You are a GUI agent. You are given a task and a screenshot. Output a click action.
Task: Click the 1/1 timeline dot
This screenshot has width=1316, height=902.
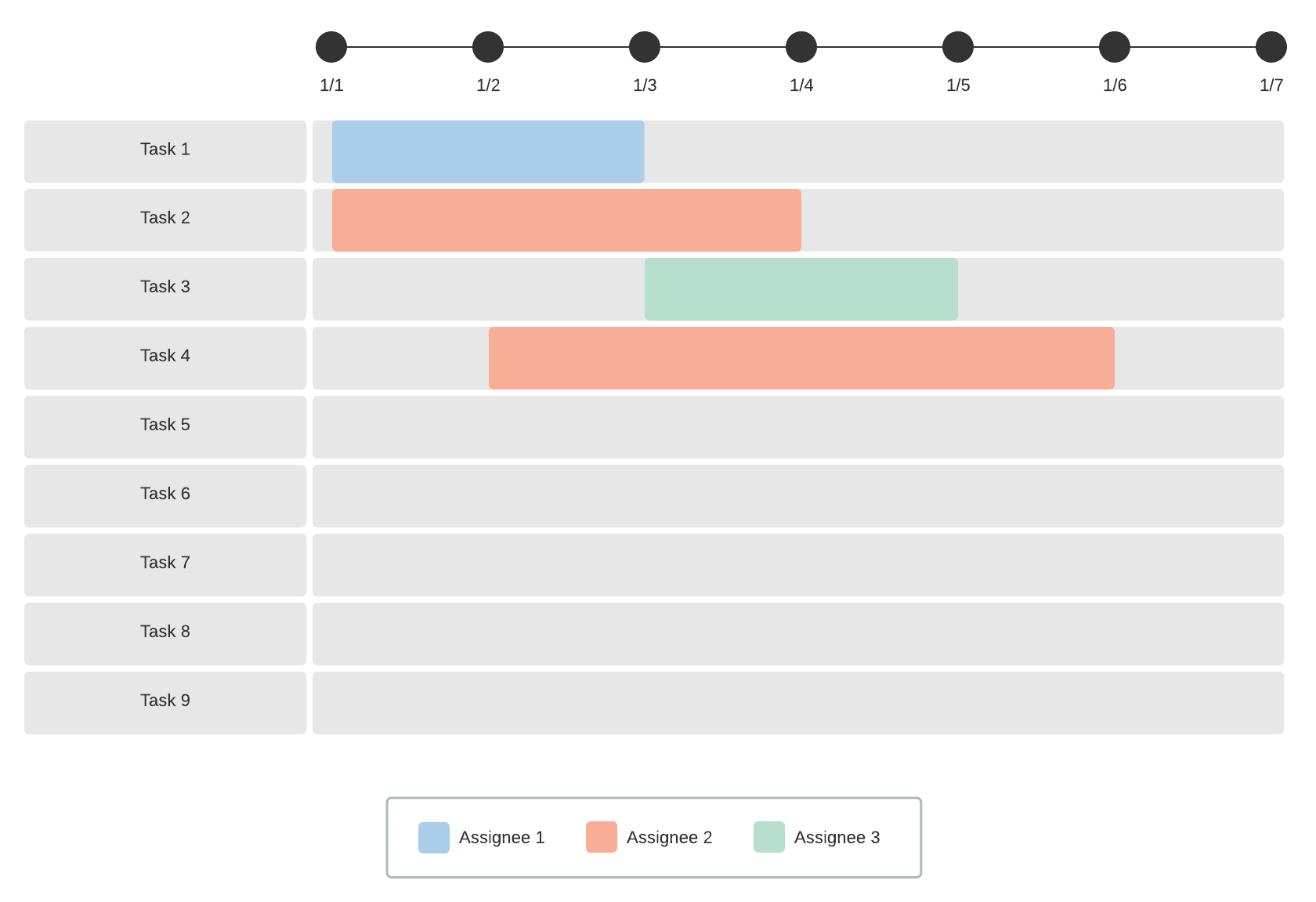(x=331, y=47)
